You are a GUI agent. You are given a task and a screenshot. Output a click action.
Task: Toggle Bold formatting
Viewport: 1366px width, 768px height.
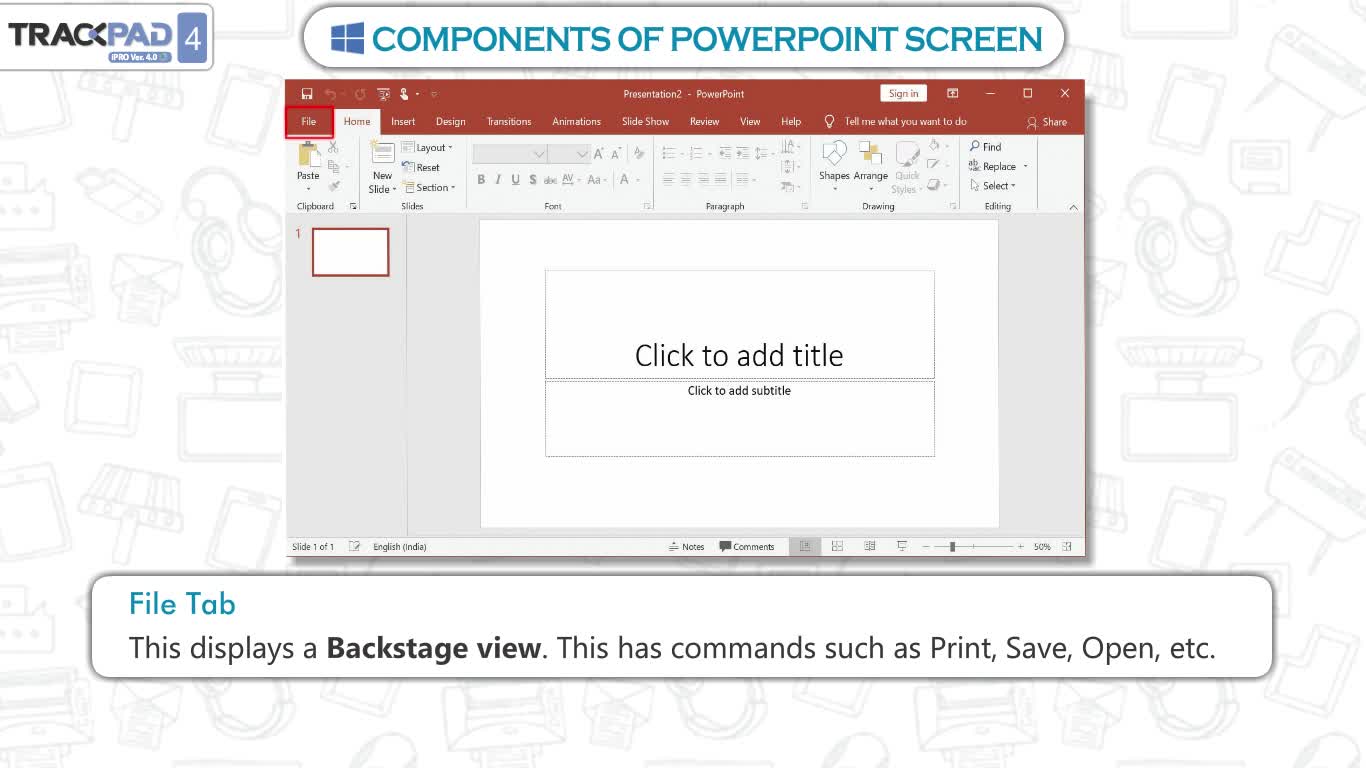(x=481, y=180)
